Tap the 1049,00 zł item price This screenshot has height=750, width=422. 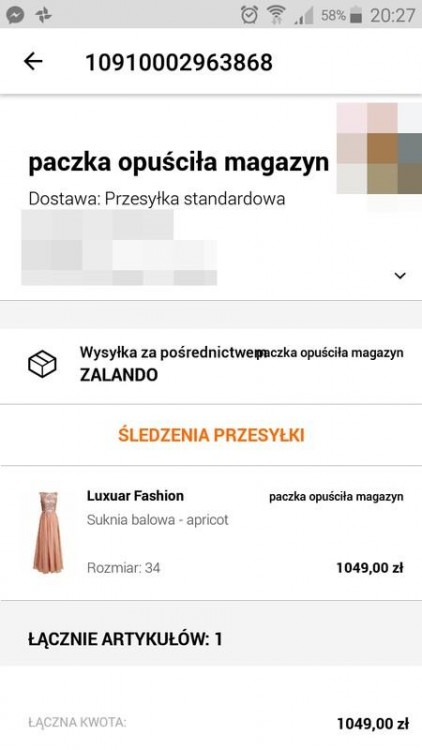[370, 568]
